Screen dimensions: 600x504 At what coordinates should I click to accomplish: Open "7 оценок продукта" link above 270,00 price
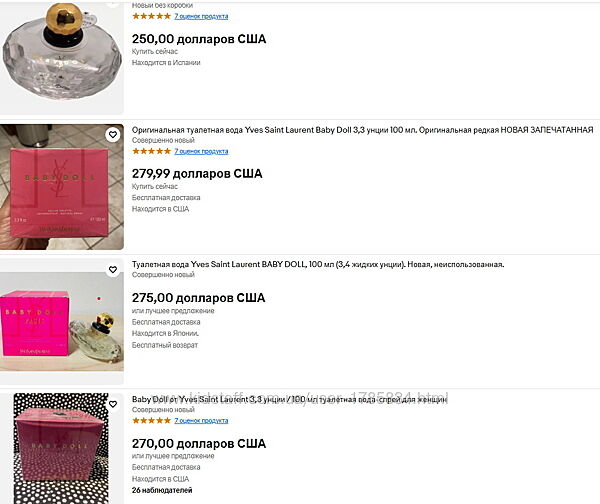(x=201, y=421)
